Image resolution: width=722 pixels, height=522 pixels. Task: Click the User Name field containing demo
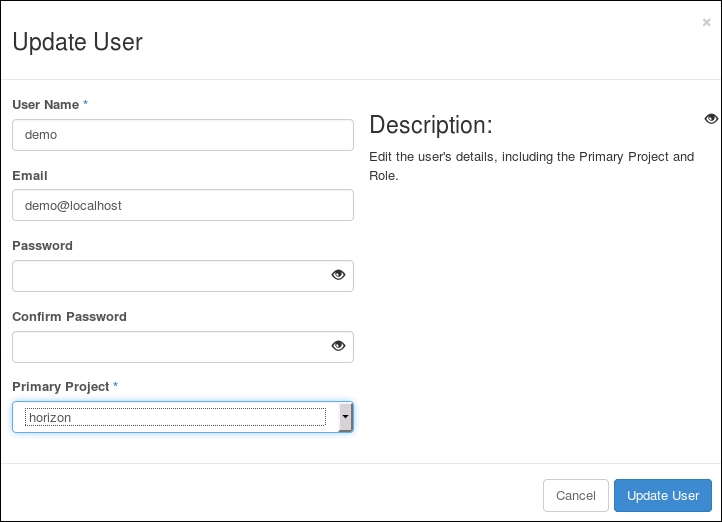182,135
